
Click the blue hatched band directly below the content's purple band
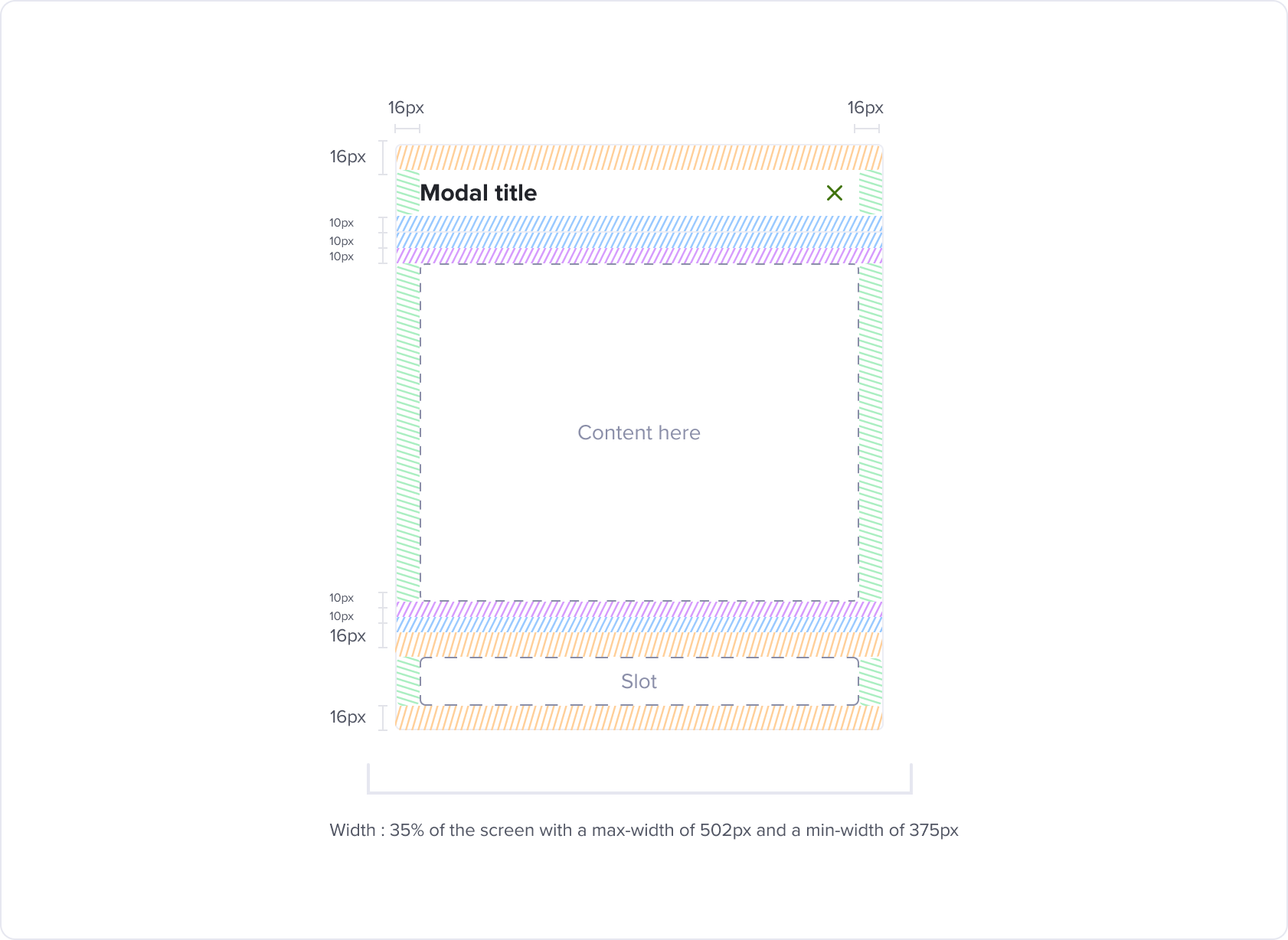coord(639,625)
